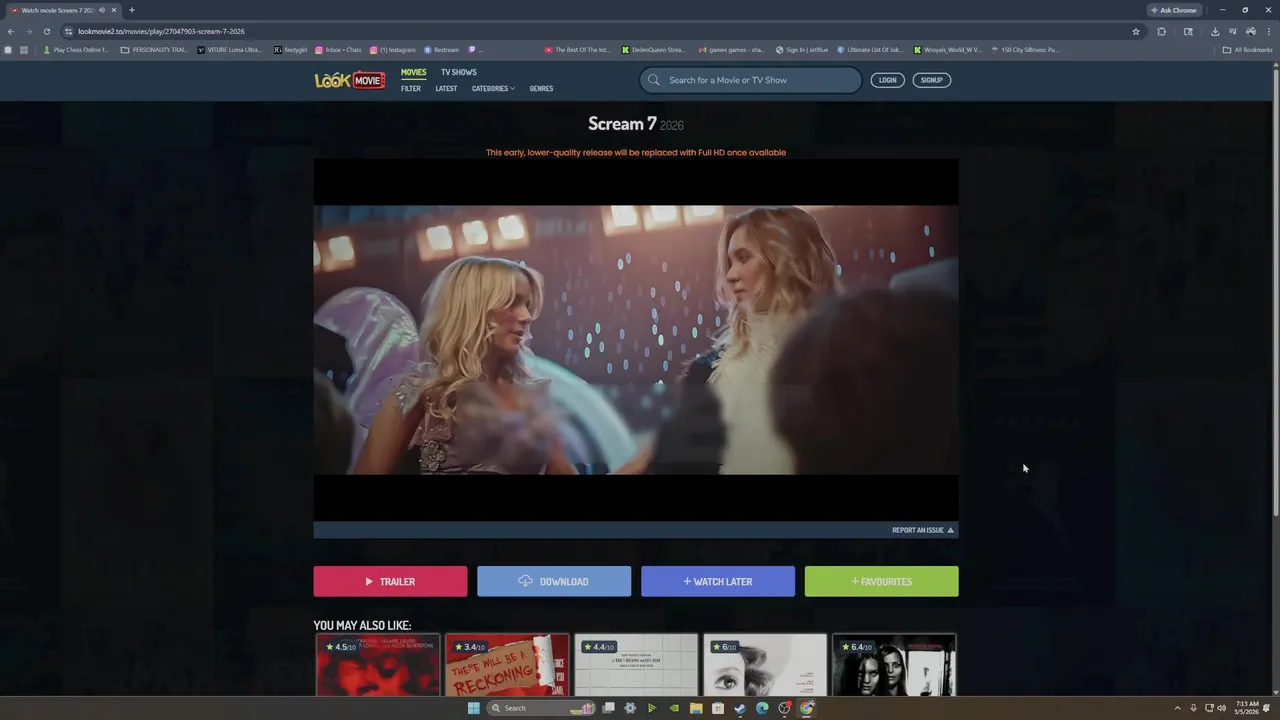Image resolution: width=1280 pixels, height=720 pixels.
Task: Open PERSONALITY TRAI bookmark folder
Action: [x=154, y=49]
